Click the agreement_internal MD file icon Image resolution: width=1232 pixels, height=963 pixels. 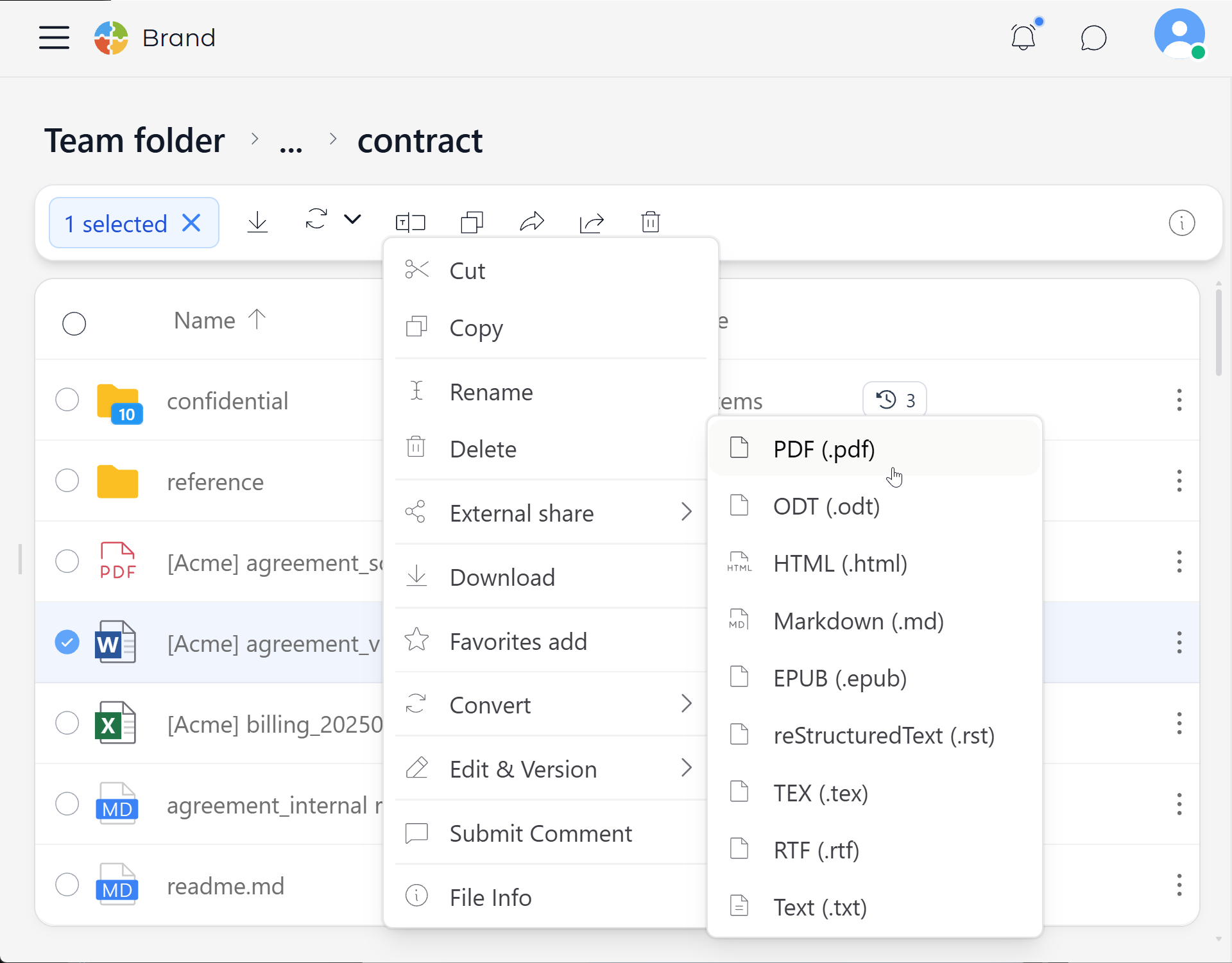(117, 803)
